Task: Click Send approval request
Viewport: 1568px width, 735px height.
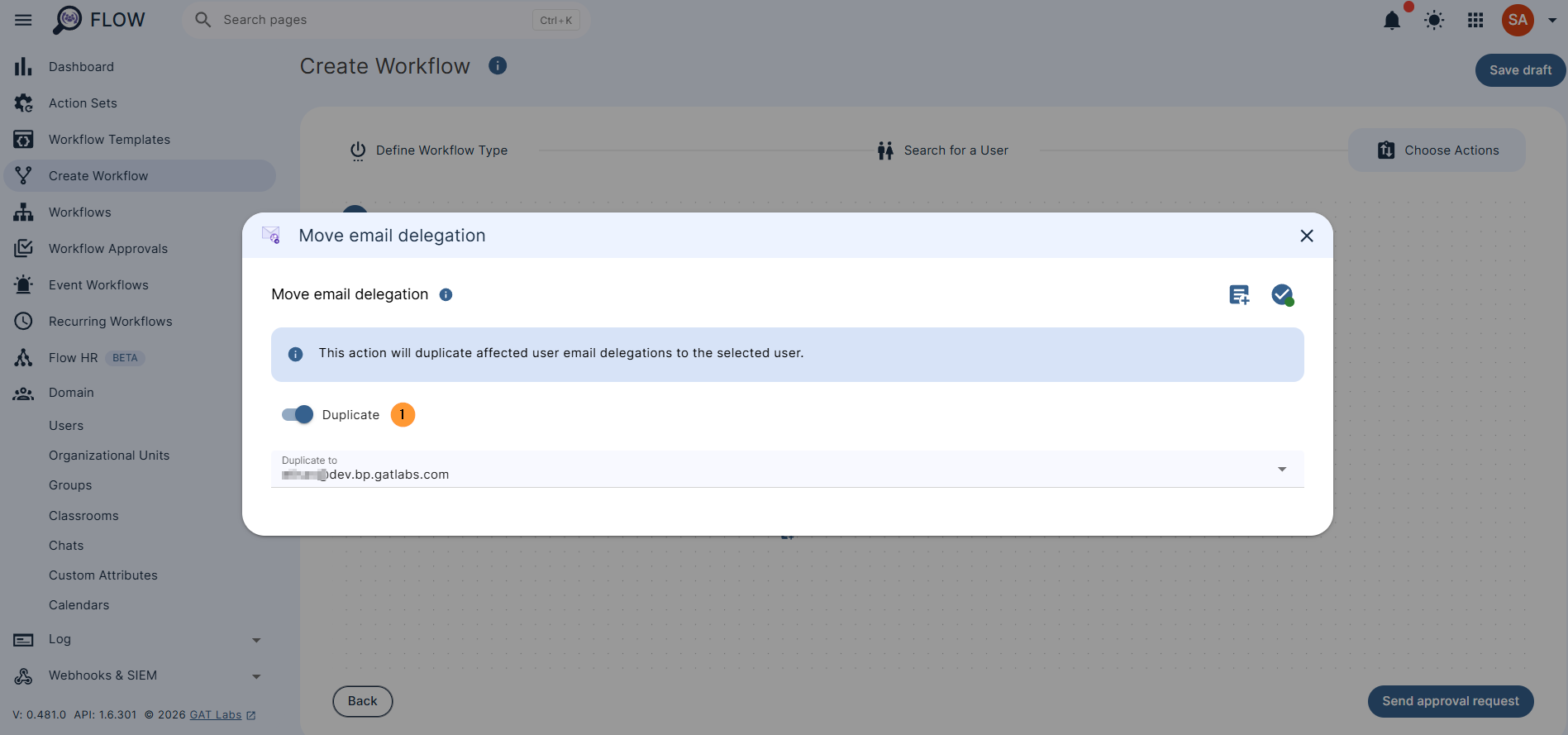Action: coord(1451,701)
